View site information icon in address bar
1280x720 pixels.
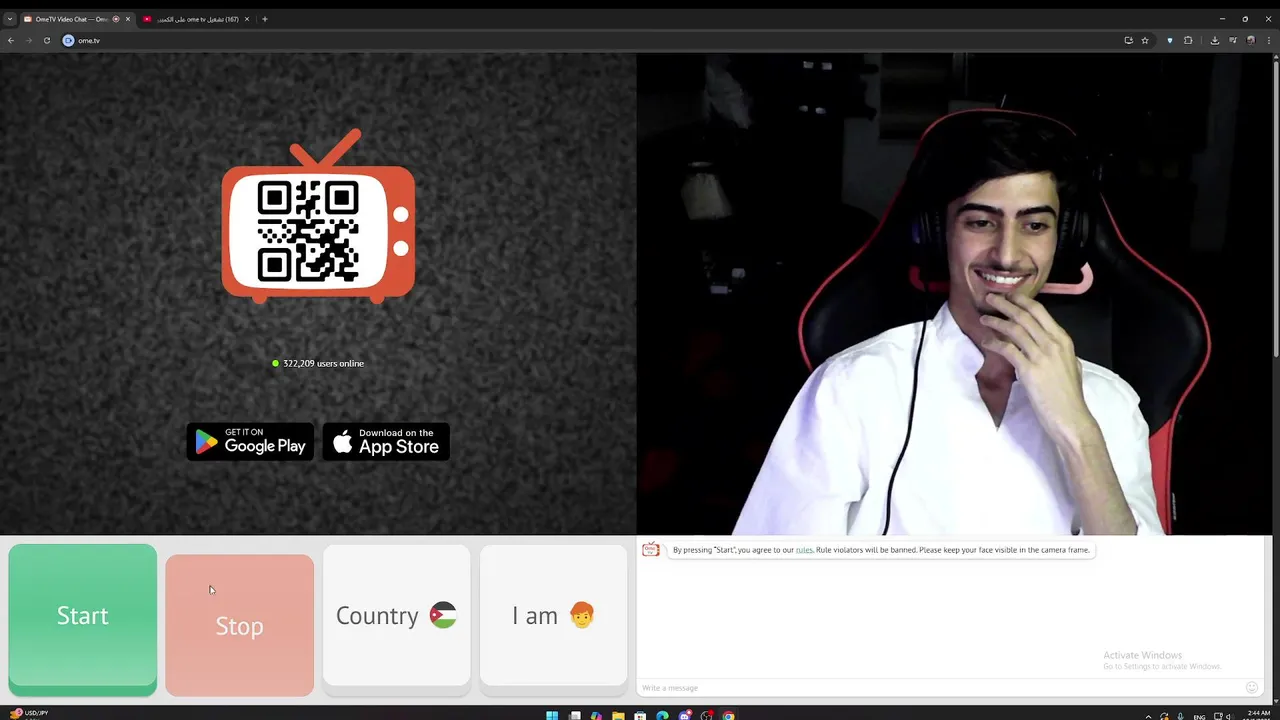click(68, 40)
